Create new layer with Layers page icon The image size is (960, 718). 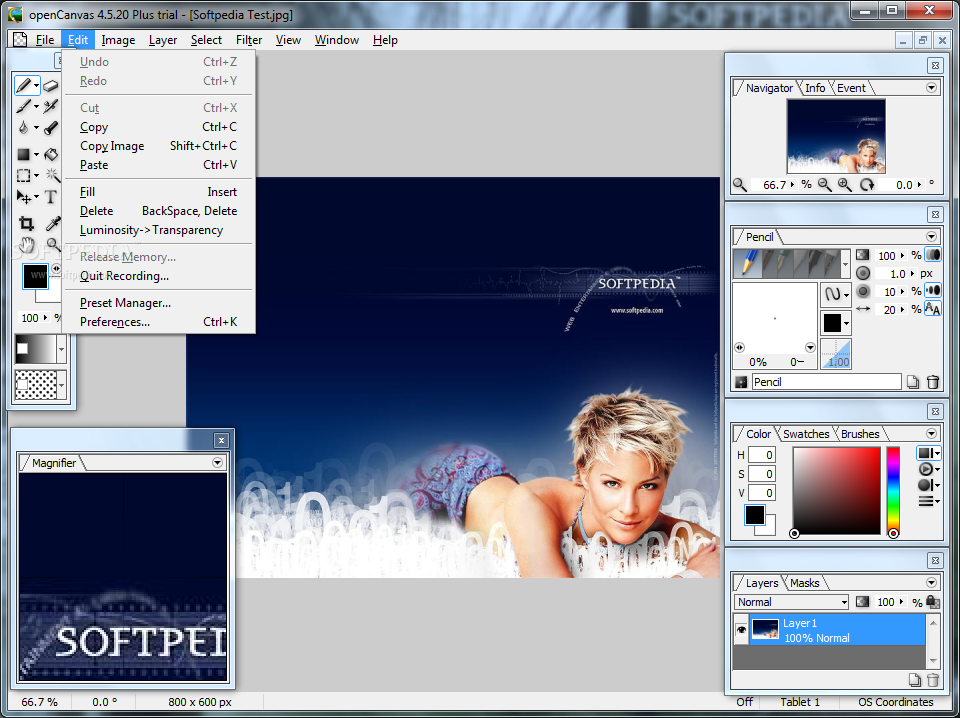[914, 679]
